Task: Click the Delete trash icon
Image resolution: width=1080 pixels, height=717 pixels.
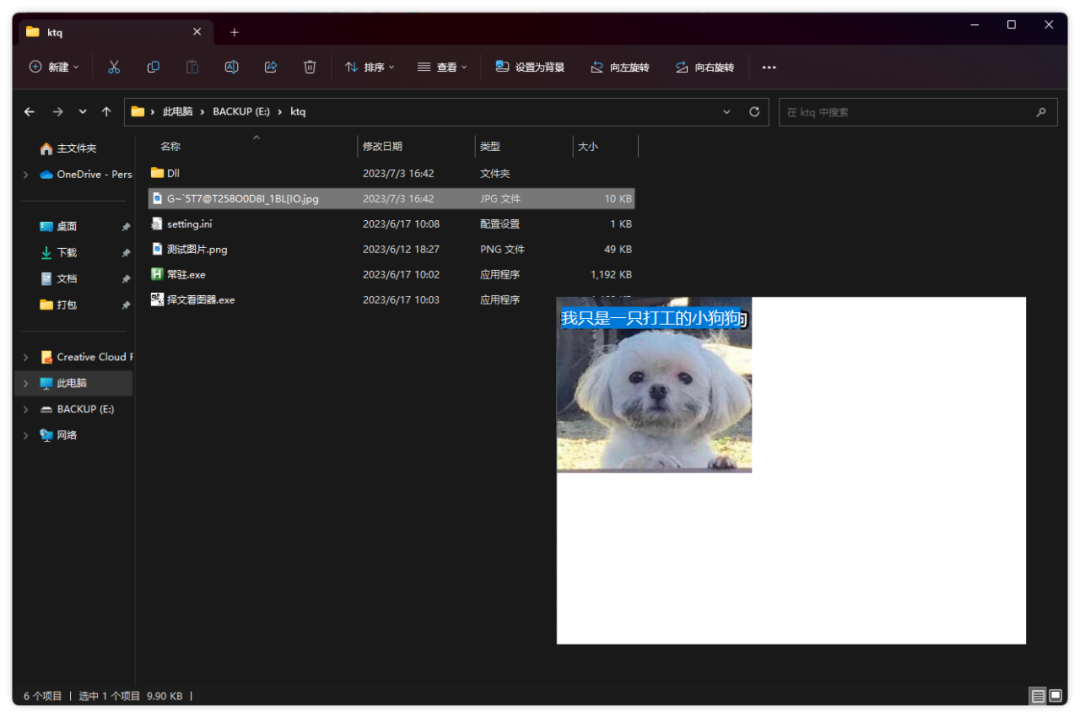Action: pyautogui.click(x=310, y=67)
